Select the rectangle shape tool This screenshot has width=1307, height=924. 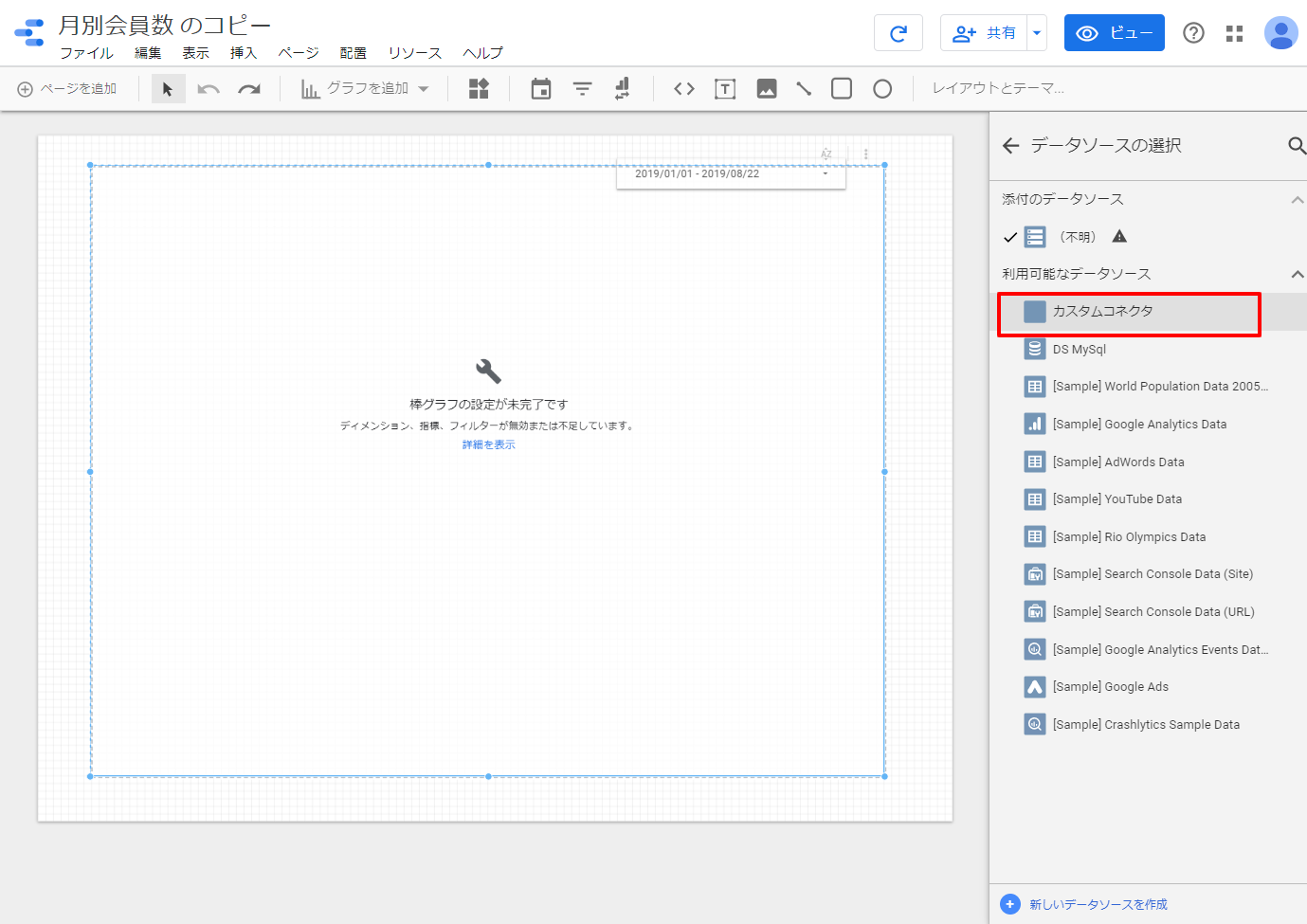point(841,89)
